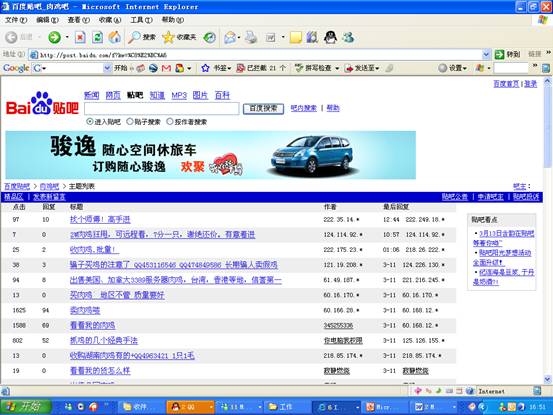Click the Windows flag logo in menu bar corner
Viewport: 553px width, 415px height.
tap(543, 20)
